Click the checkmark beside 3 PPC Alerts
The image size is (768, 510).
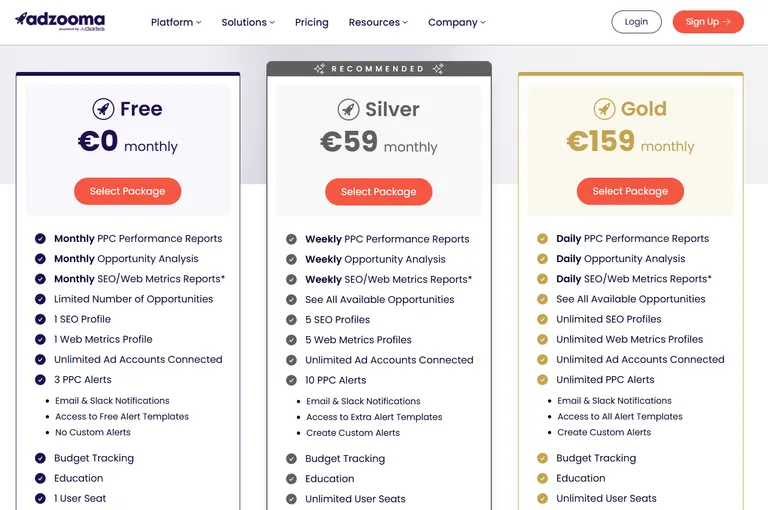tap(40, 379)
